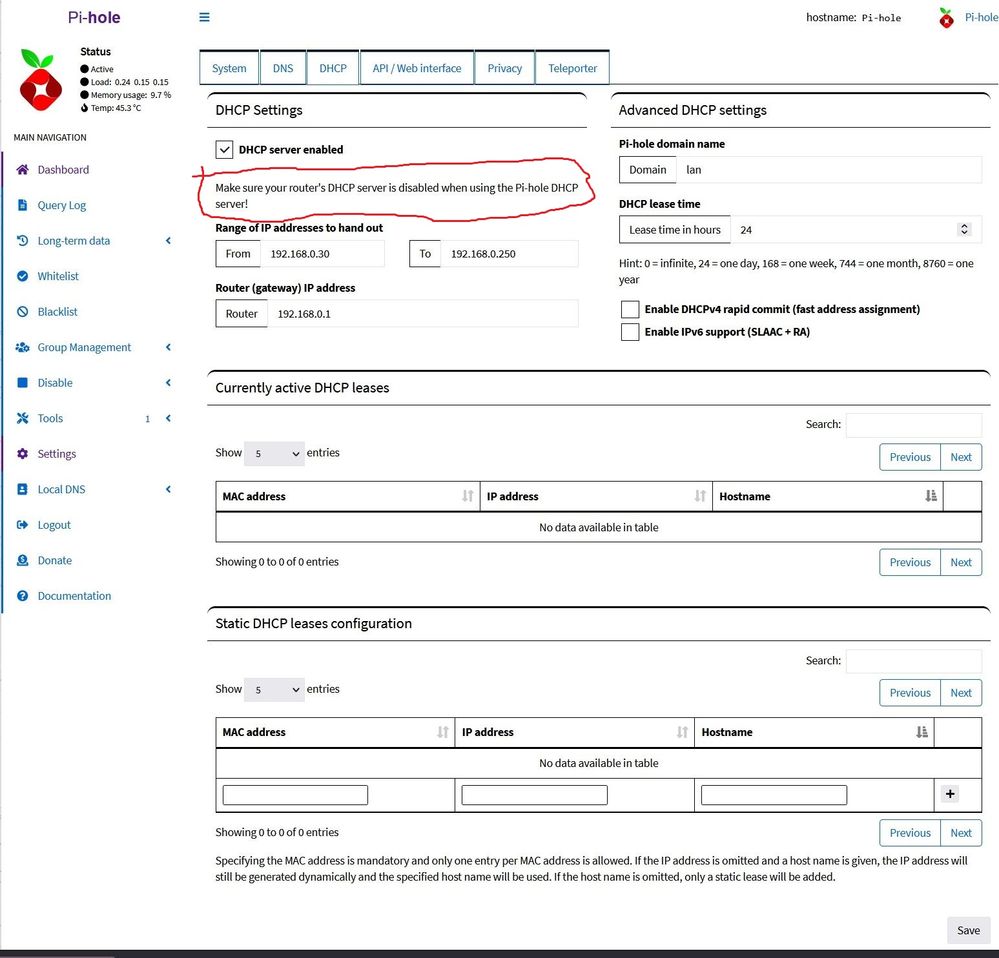This screenshot has width=999, height=958.
Task: Click the Whitelist check circle icon
Action: 23,276
